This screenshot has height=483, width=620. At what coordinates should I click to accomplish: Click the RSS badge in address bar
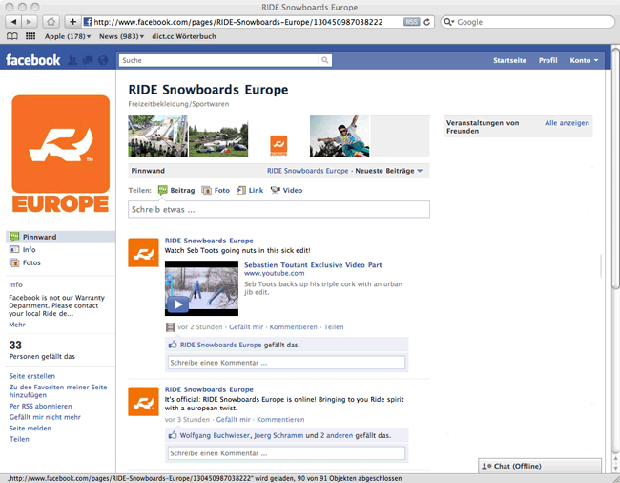click(x=411, y=22)
